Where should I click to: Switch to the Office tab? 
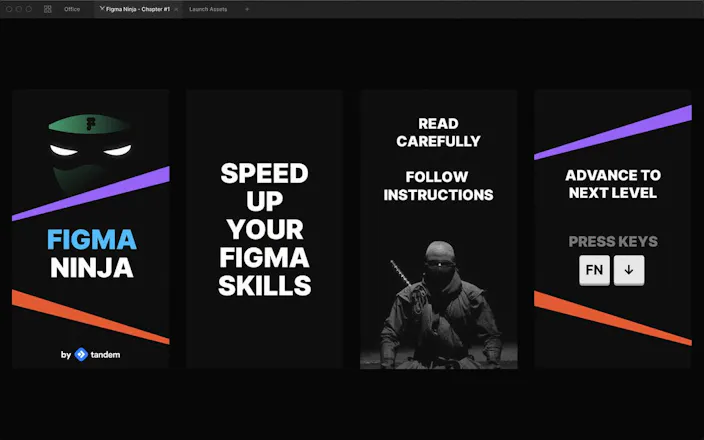coord(72,9)
